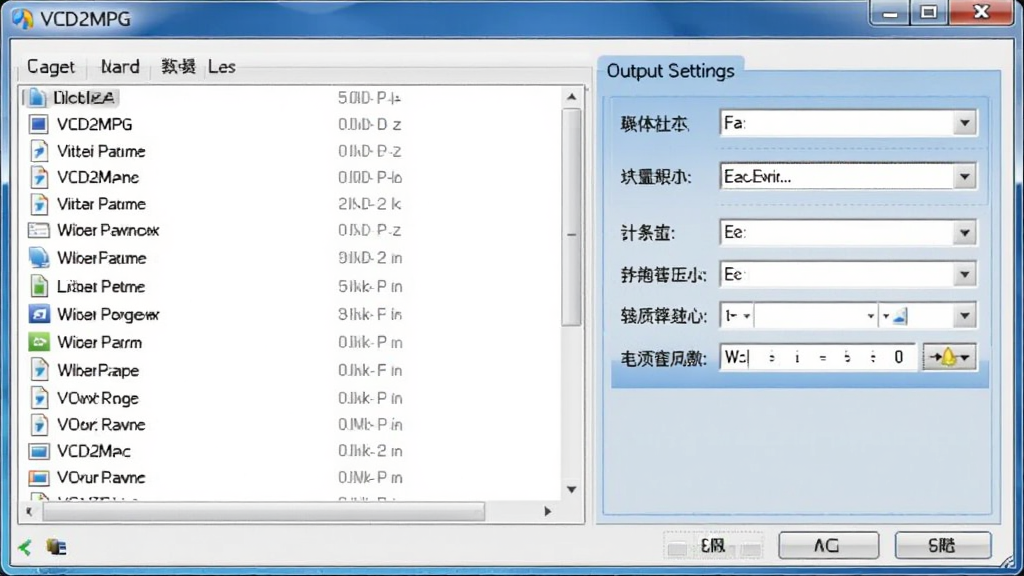The width and height of the screenshot is (1024, 576).
Task: Select the Litbet Petme row text
Action: click(x=101, y=286)
